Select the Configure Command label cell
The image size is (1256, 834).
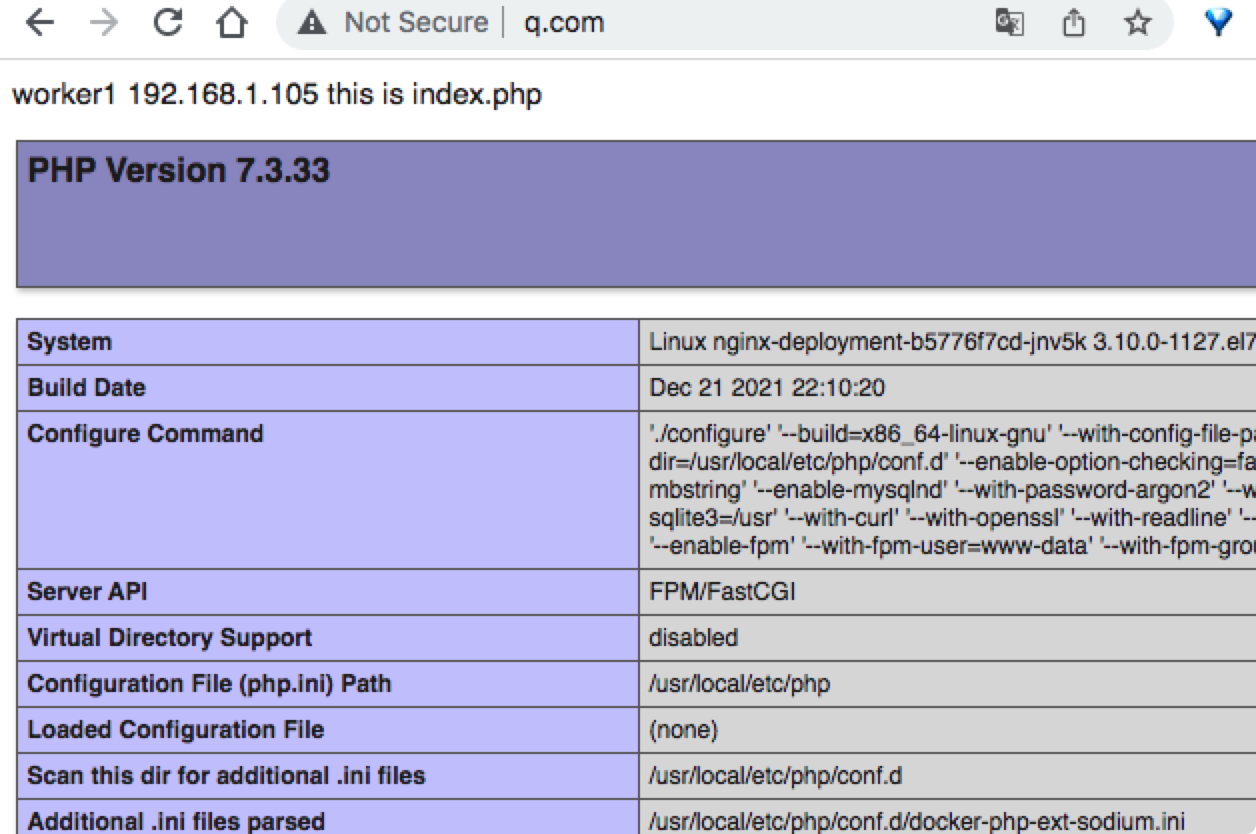146,434
